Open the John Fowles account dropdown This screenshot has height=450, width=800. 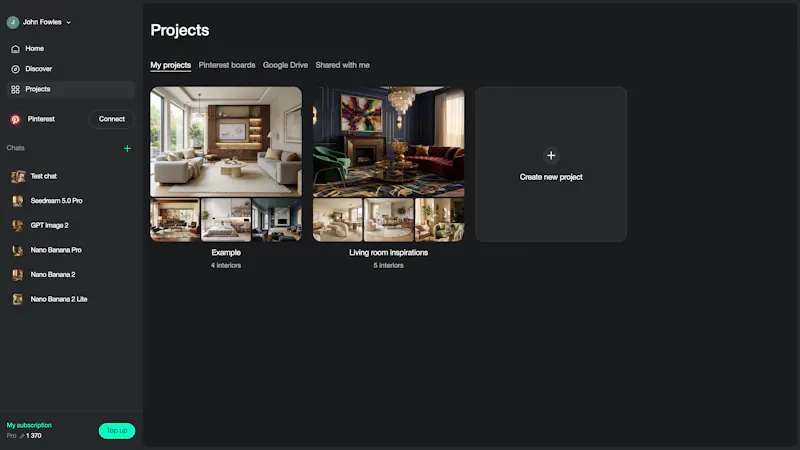pyautogui.click(x=39, y=22)
